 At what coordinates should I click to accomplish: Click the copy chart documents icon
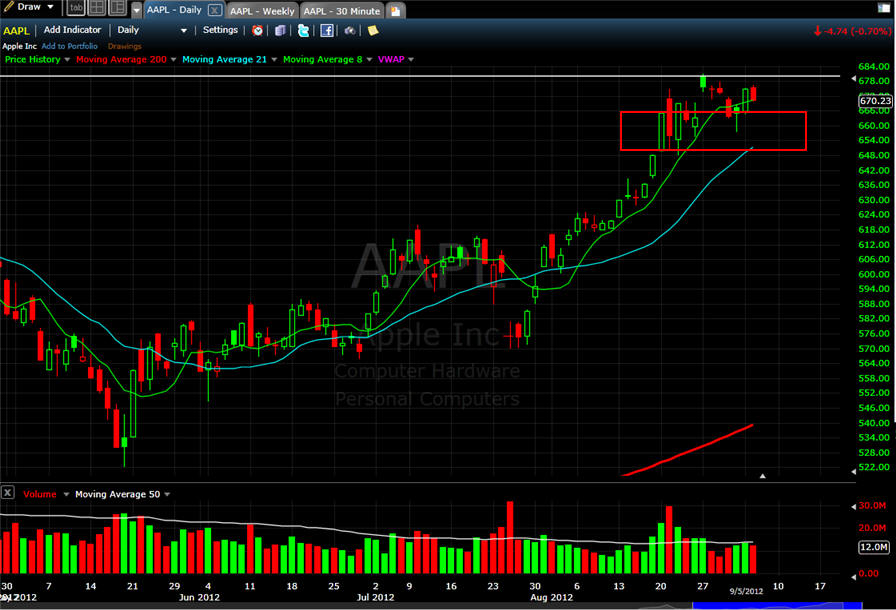click(x=280, y=30)
